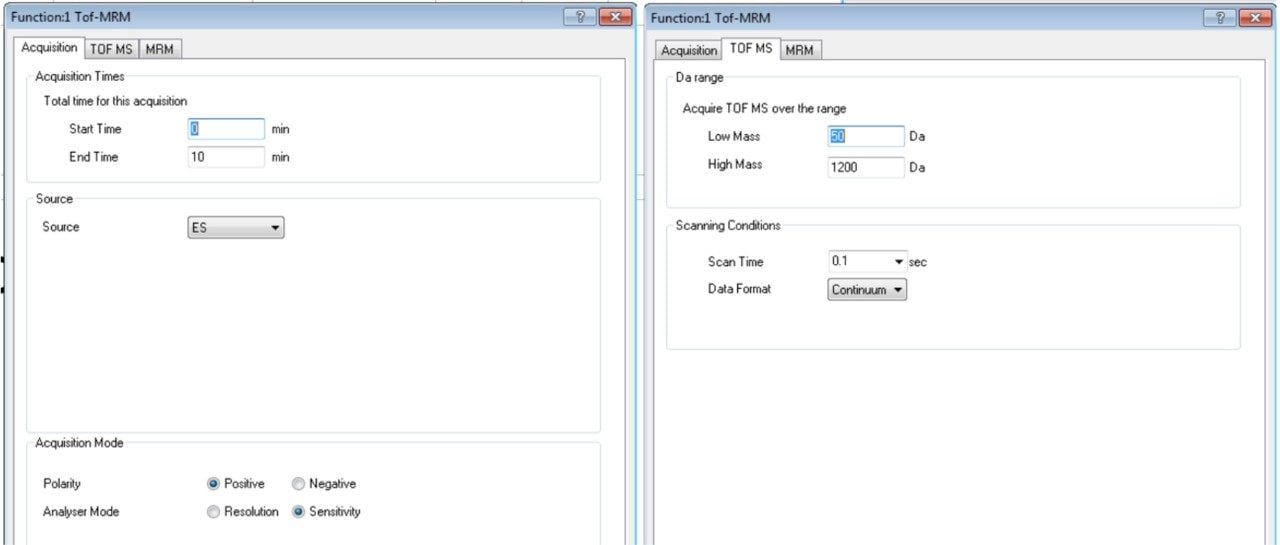The width and height of the screenshot is (1280, 545).
Task: Select Positive polarity radio button
Action: pos(213,484)
